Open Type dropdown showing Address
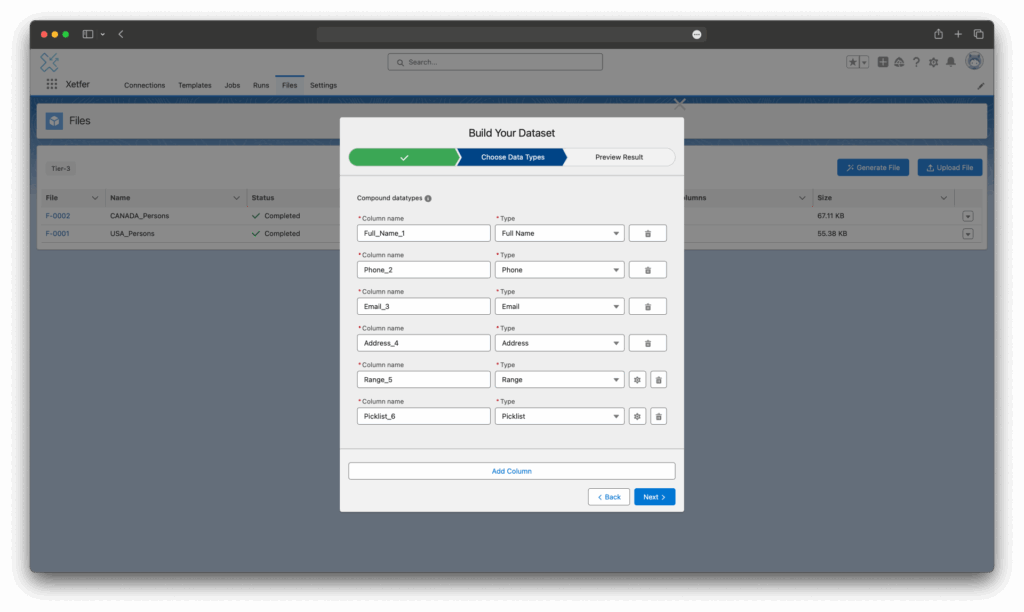The height and width of the screenshot is (612, 1024). [x=560, y=343]
